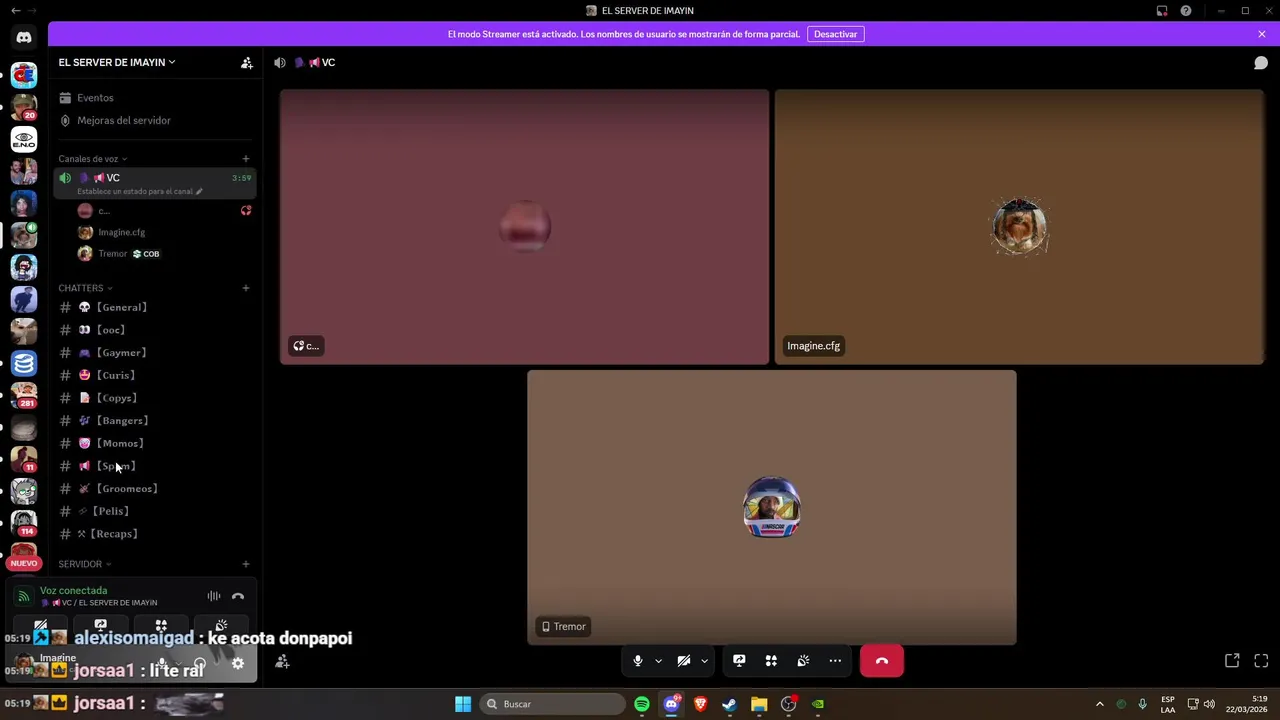Open the [Pelis] text channel
This screenshot has width=1280, height=720.
(x=155, y=511)
